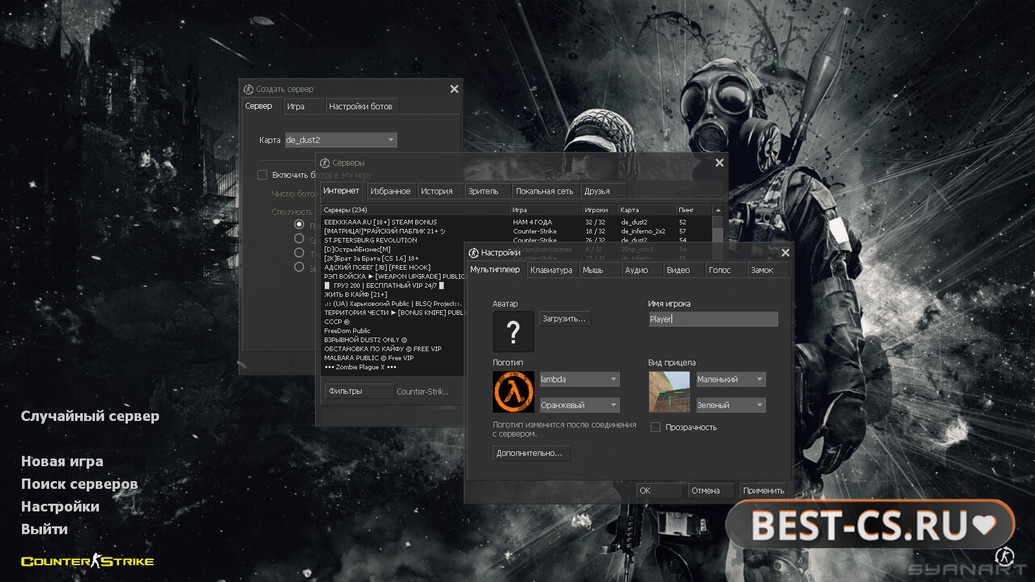This screenshot has width=1035, height=582.
Task: Open the 'Оранжевый' logo color dropdown
Action: (579, 405)
